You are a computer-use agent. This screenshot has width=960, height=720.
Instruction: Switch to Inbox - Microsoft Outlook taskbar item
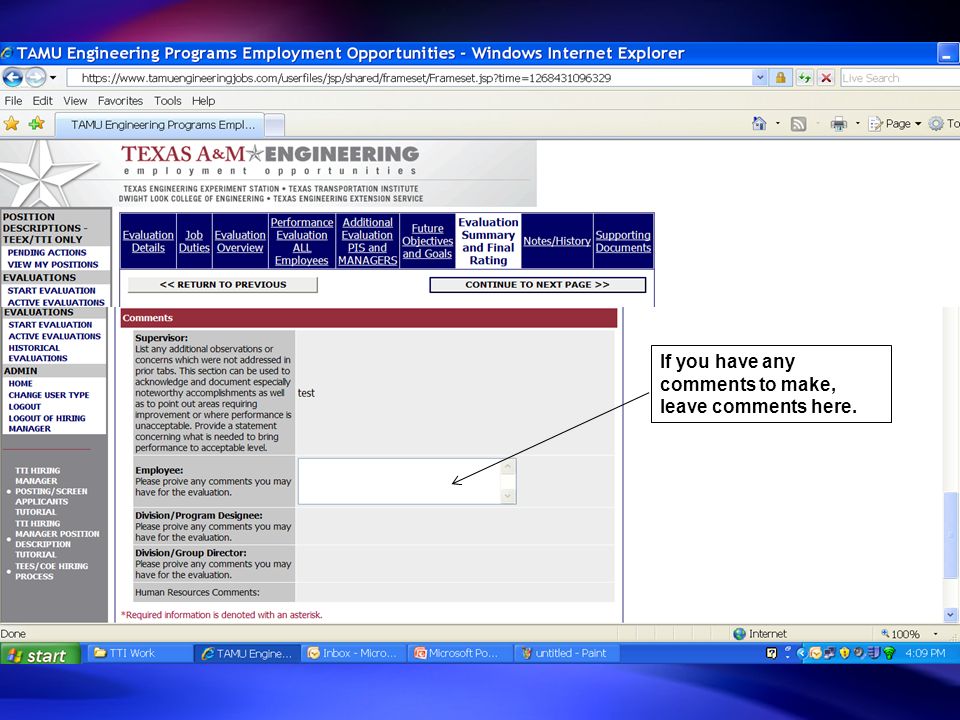coord(353,653)
